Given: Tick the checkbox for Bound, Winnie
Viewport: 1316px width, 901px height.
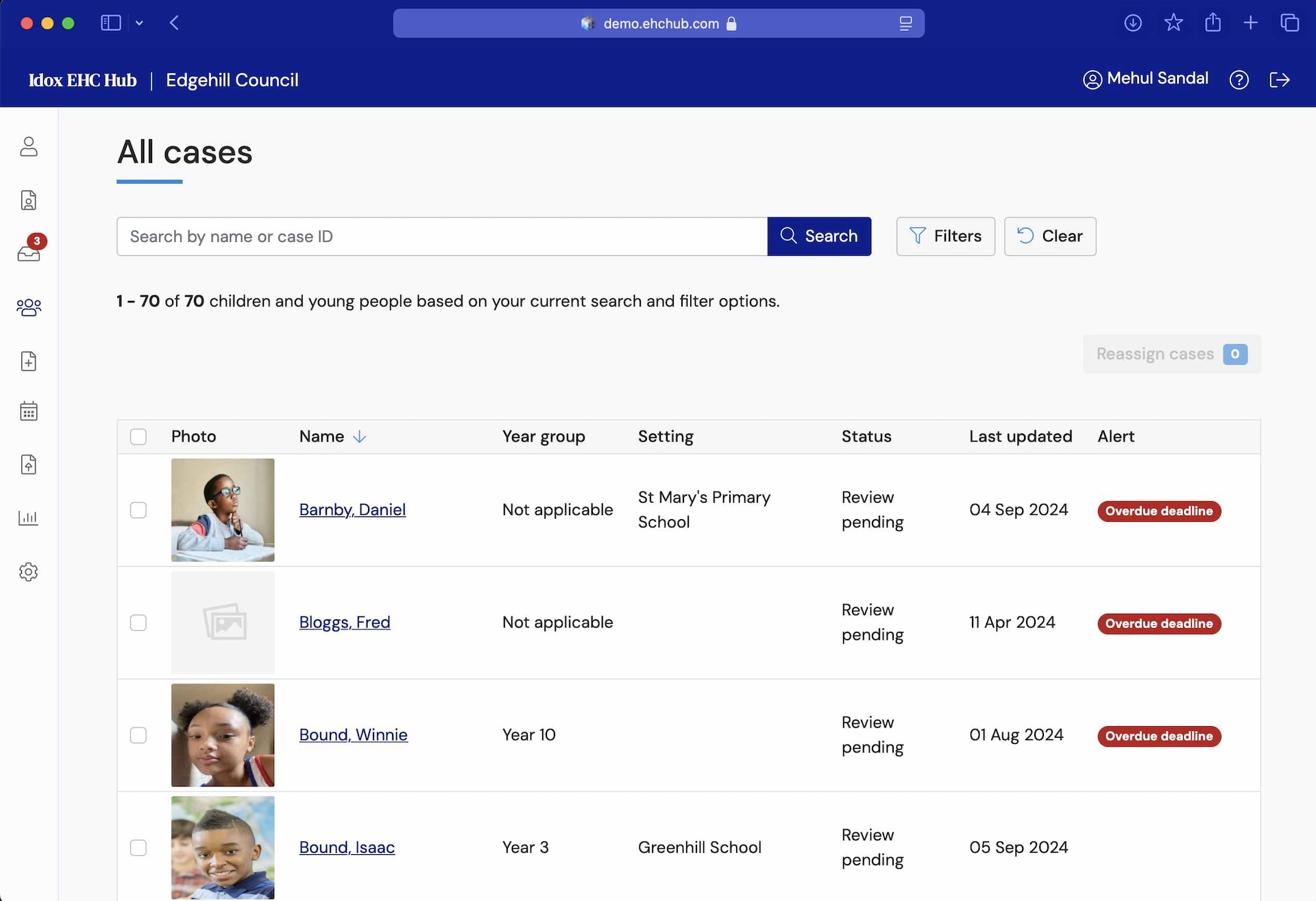Looking at the screenshot, I should pyautogui.click(x=138, y=735).
